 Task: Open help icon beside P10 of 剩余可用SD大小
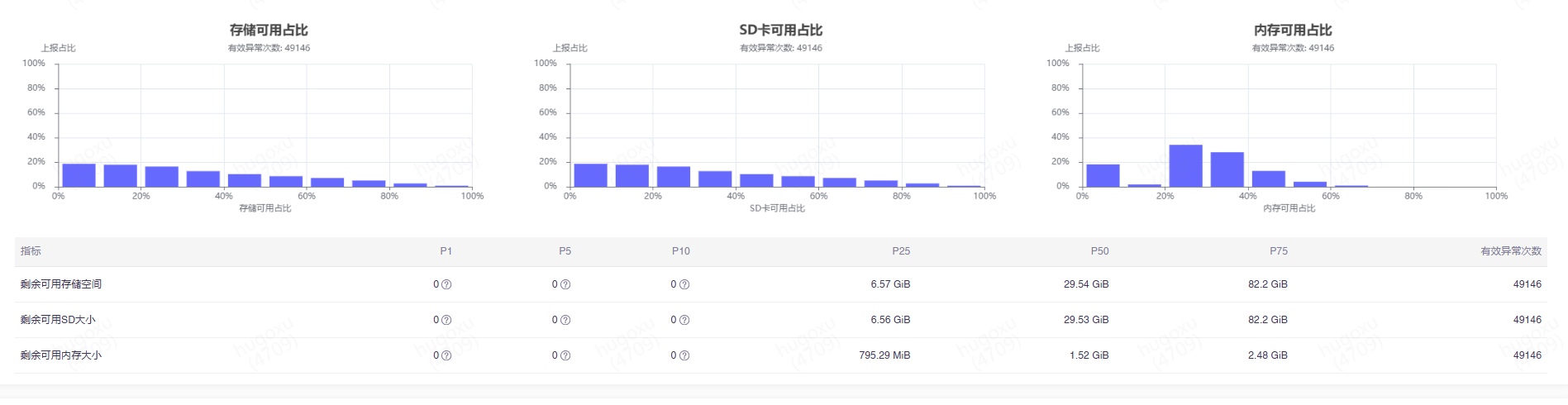(x=684, y=320)
